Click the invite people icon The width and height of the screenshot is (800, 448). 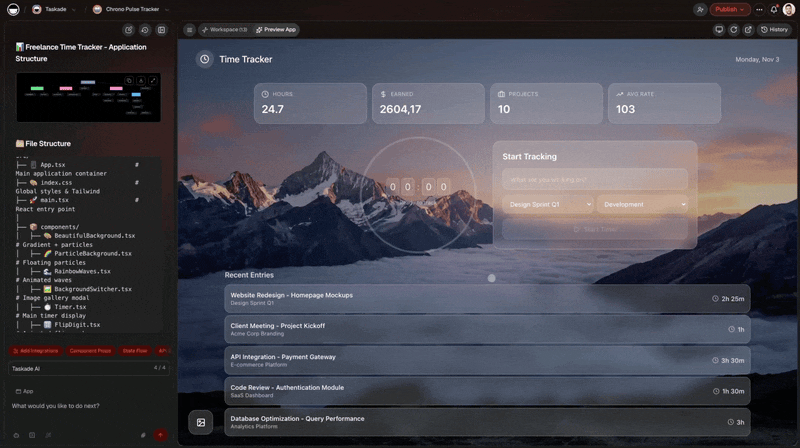point(700,9)
